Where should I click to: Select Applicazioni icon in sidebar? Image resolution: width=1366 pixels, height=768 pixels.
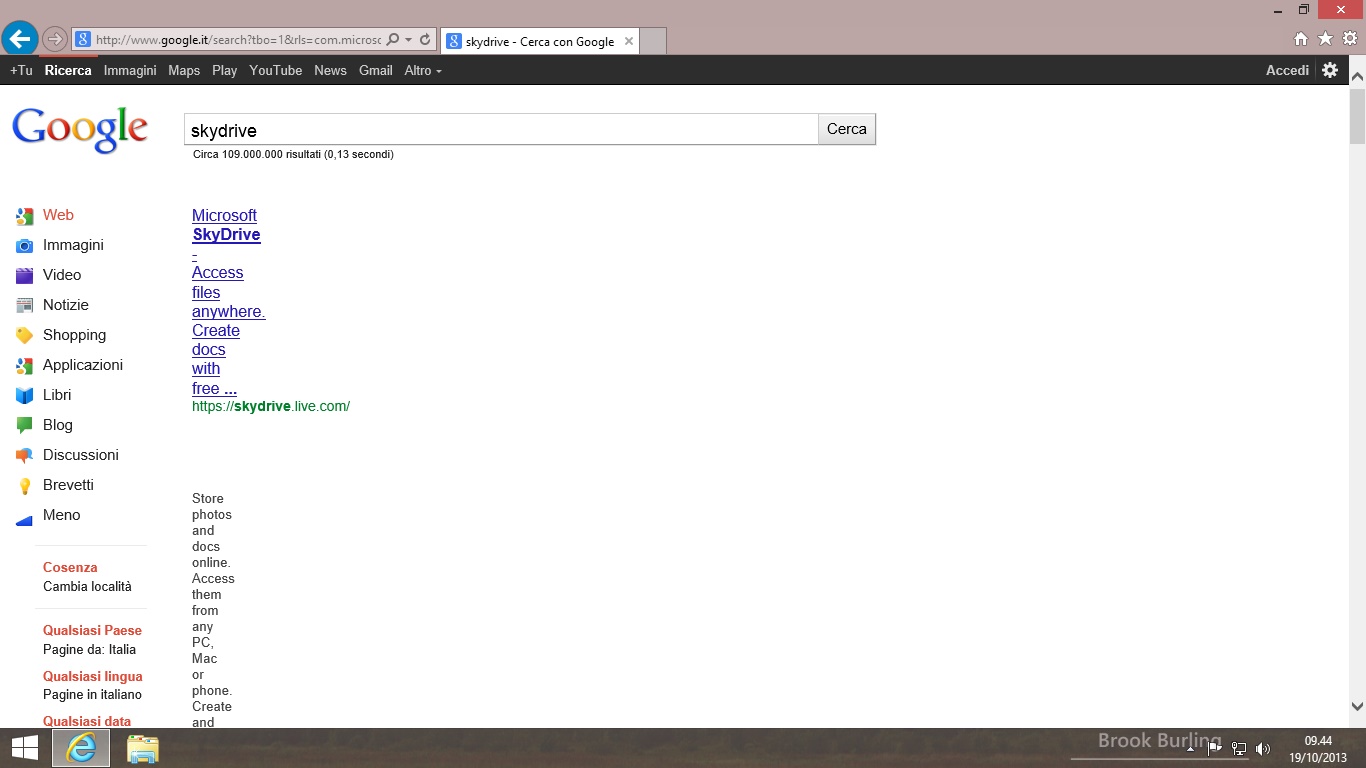(25, 366)
